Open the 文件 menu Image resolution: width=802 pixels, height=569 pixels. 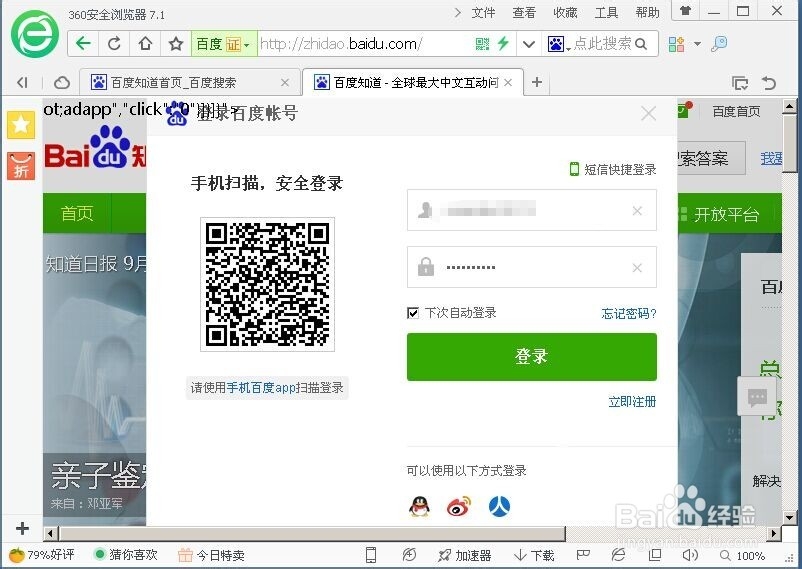tap(483, 12)
